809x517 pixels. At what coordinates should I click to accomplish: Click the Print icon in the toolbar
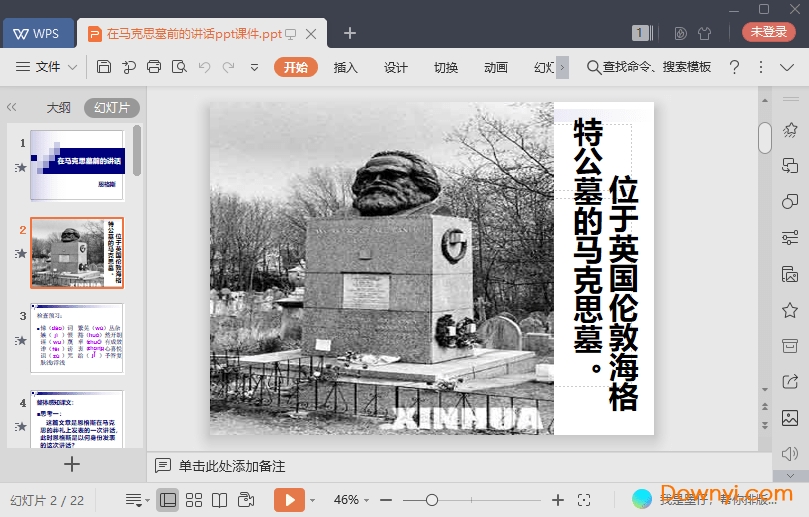[x=154, y=67]
